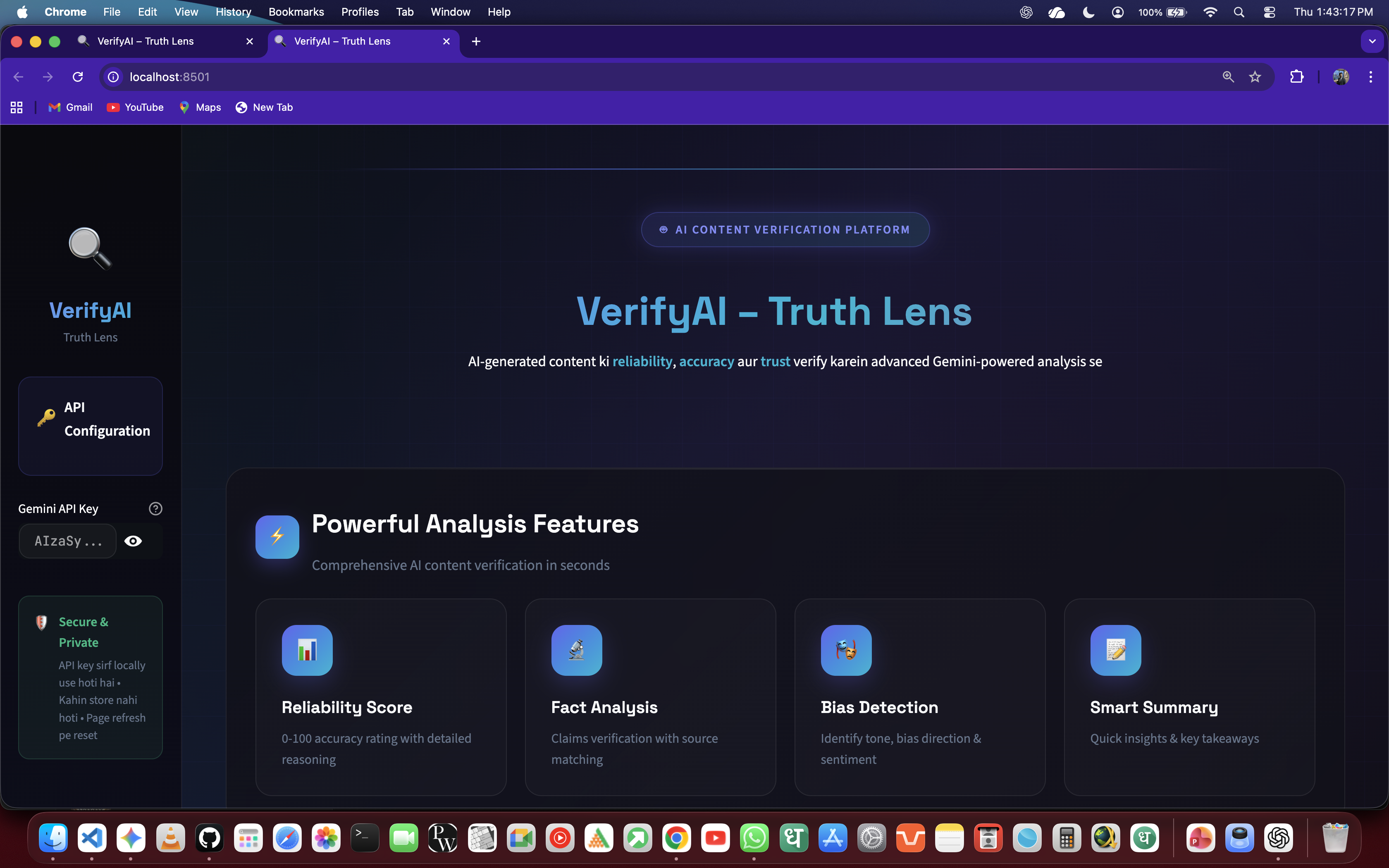Image resolution: width=1389 pixels, height=868 pixels.
Task: Click the Gemini API Key input field
Action: tap(68, 541)
